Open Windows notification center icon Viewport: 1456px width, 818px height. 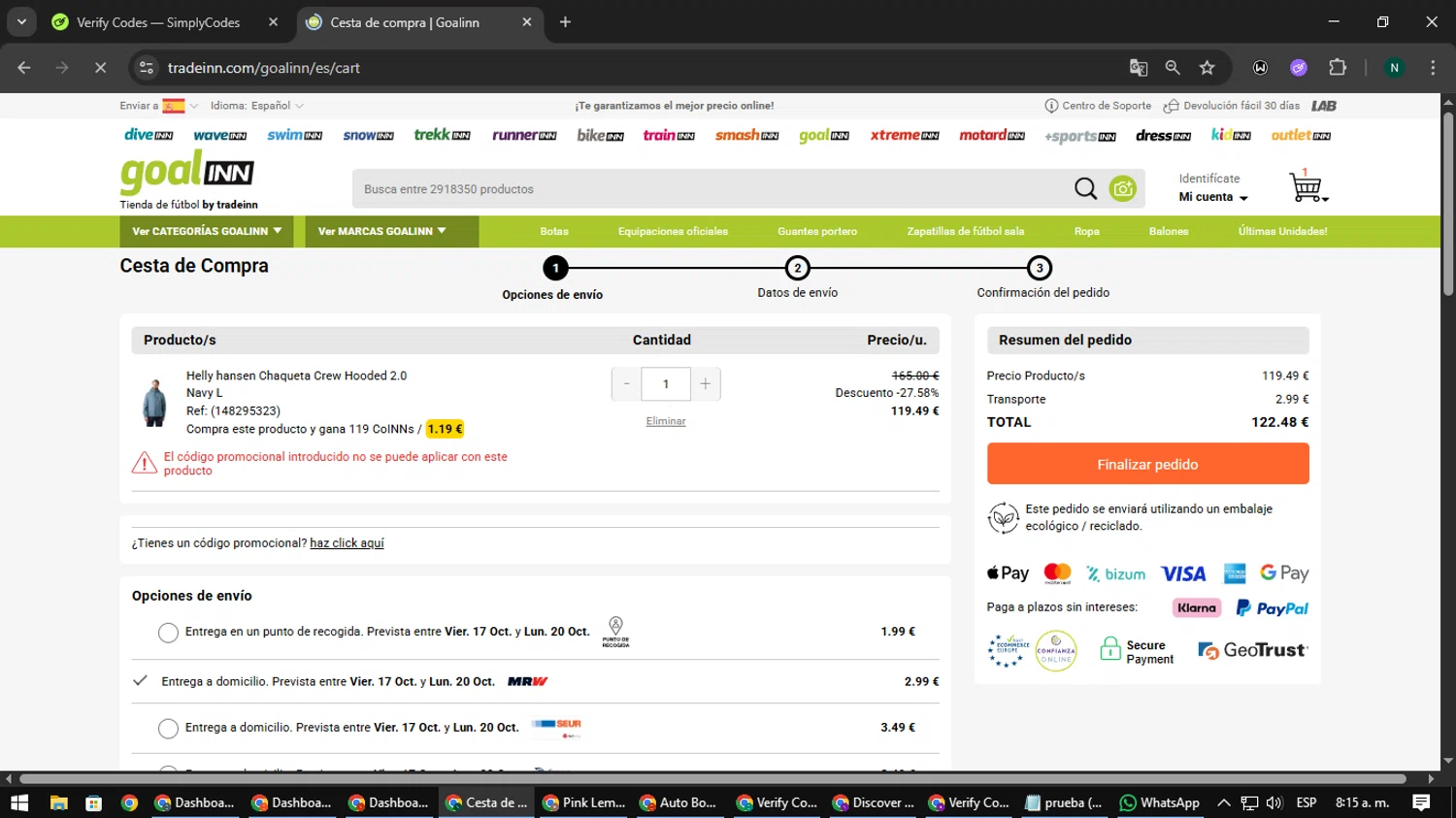coord(1421,802)
